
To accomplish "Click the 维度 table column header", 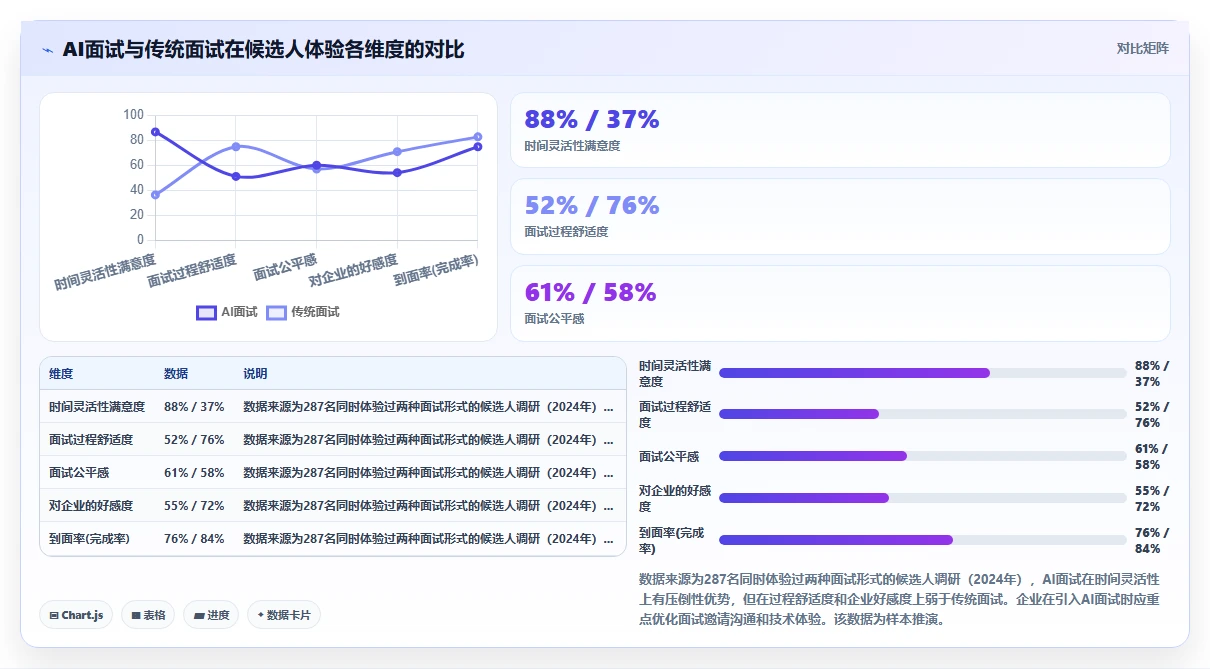I will point(61,374).
